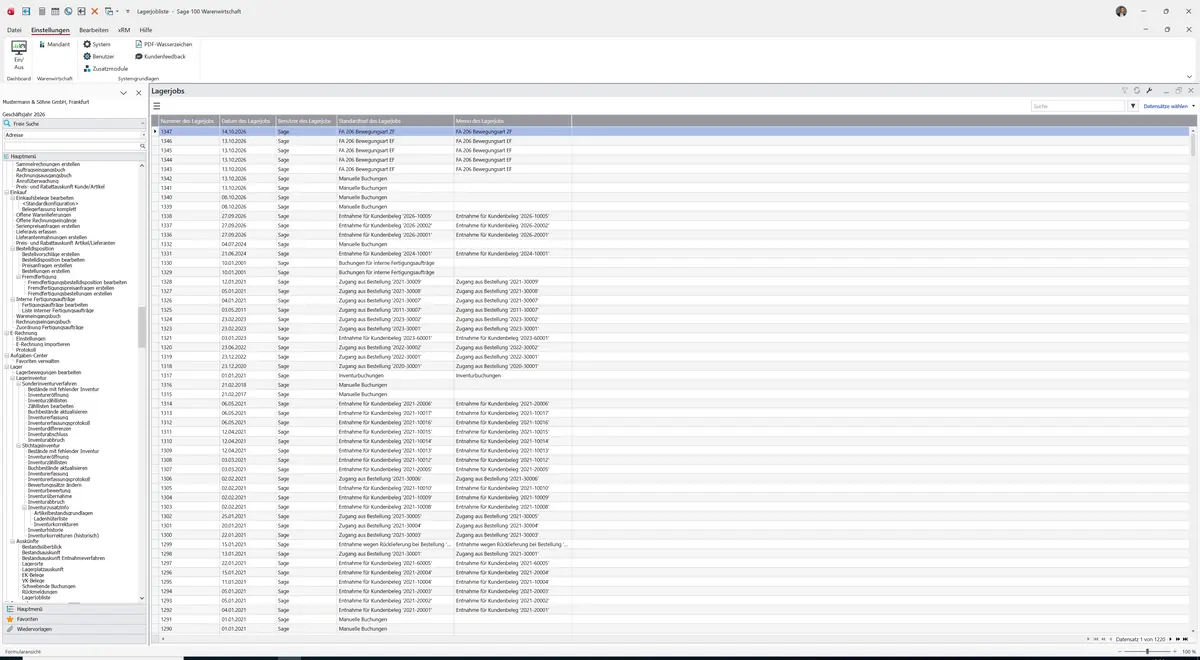The image size is (1200, 660).
Task: Open the xRM menu
Action: 124,30
